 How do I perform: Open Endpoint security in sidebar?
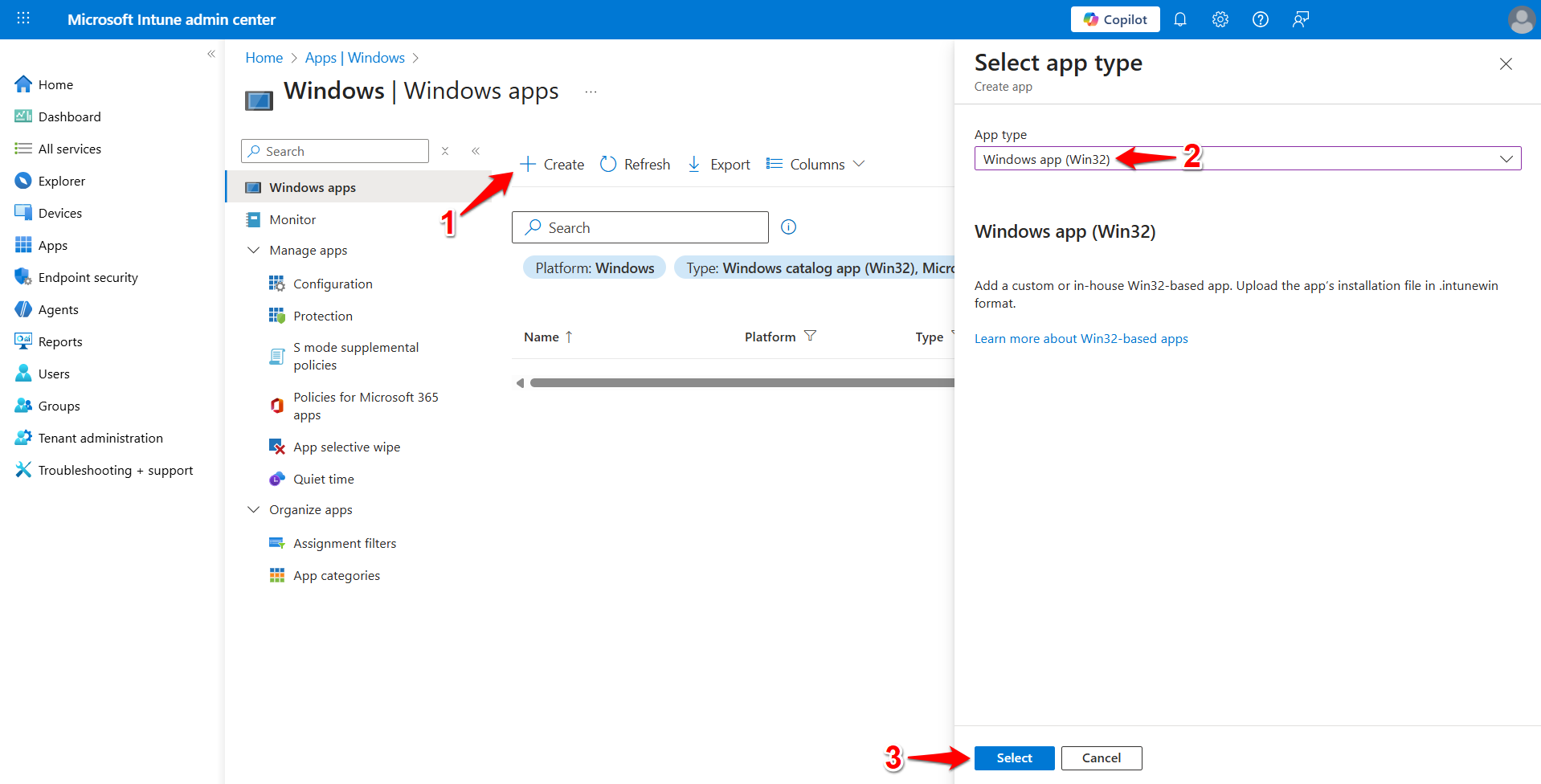tap(76, 277)
